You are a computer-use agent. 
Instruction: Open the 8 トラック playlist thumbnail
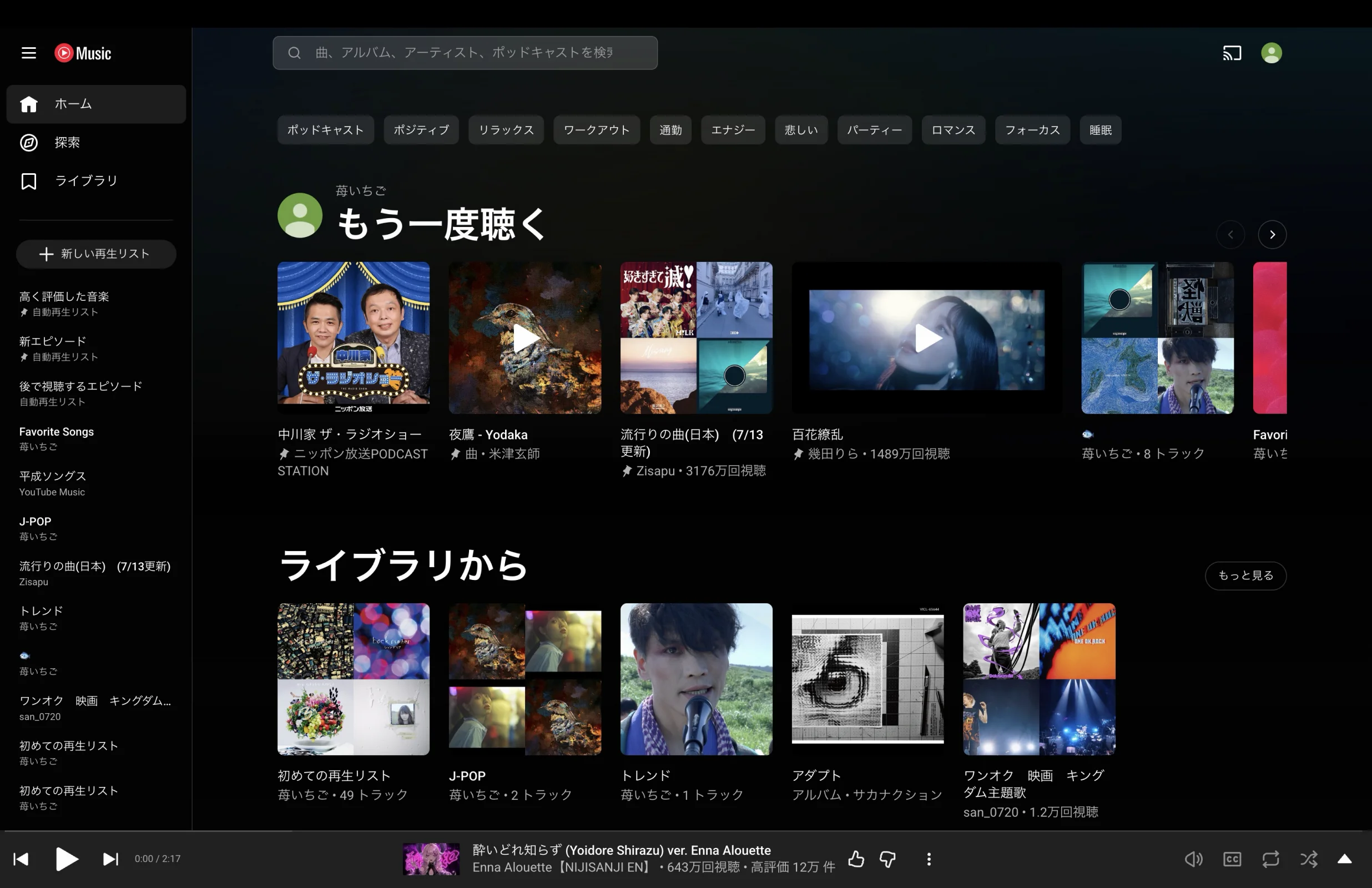[x=1158, y=338]
